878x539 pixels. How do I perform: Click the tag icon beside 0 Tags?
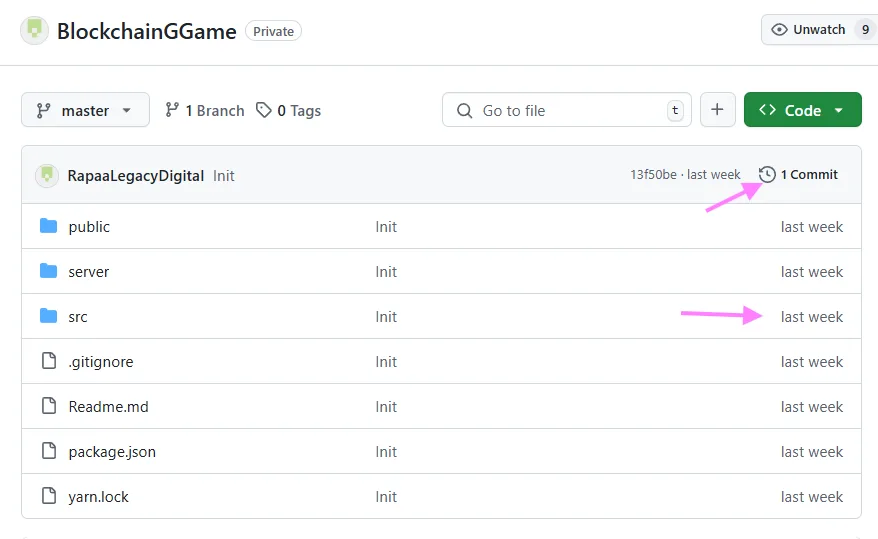tap(264, 110)
